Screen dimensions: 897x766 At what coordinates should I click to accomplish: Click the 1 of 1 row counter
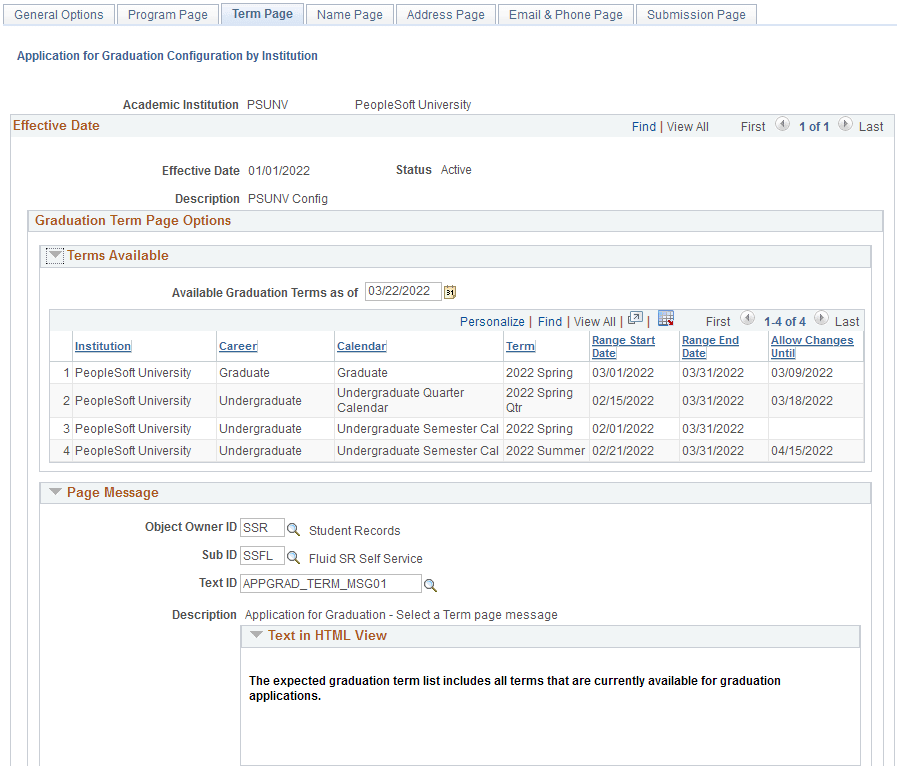click(813, 126)
